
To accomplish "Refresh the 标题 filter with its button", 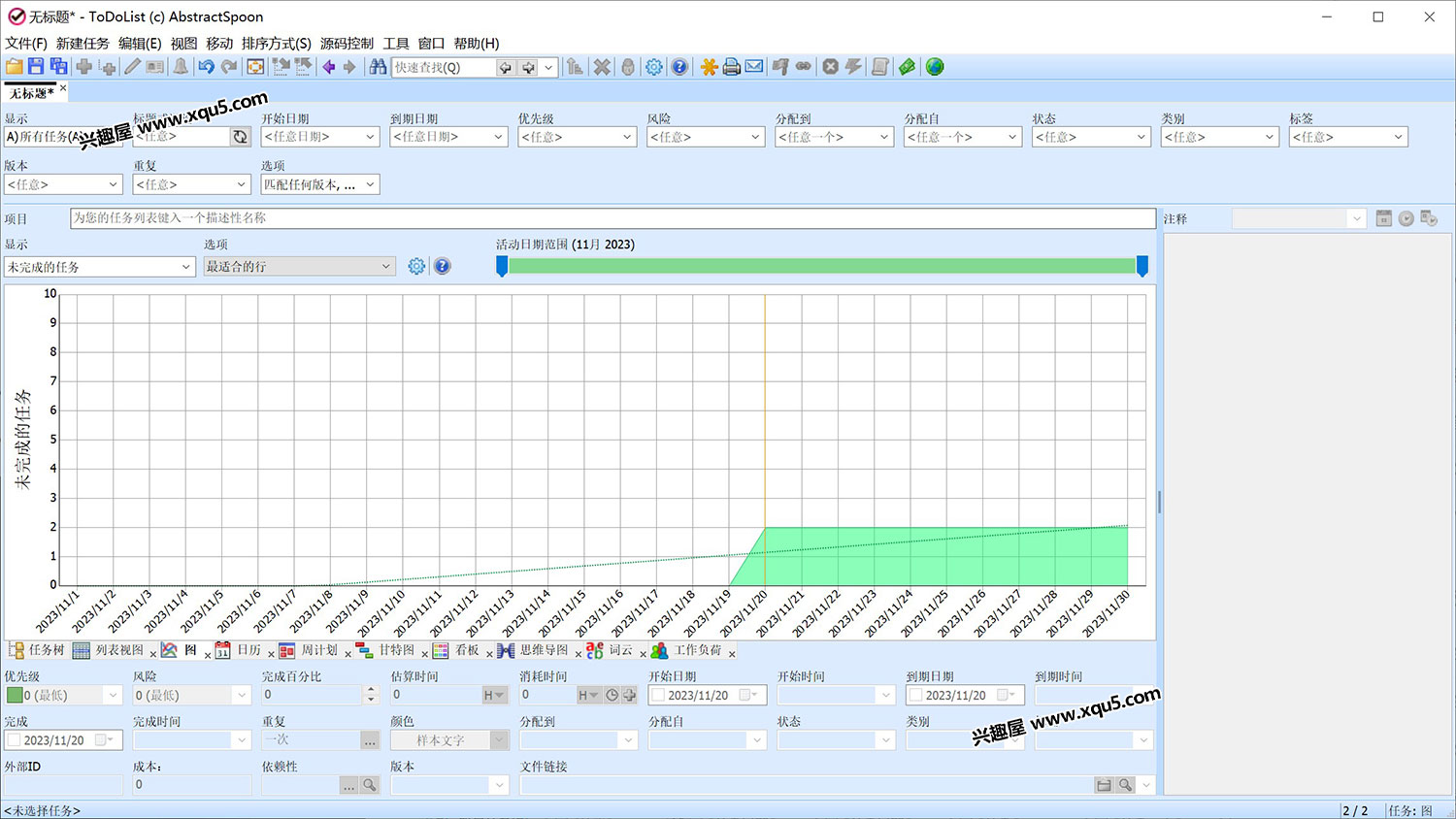I will point(241,137).
